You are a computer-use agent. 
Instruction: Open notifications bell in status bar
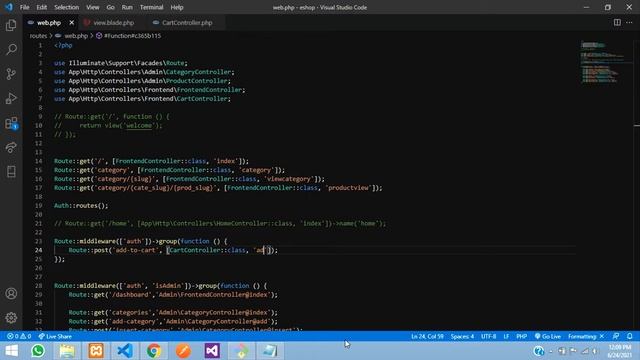[630, 336]
